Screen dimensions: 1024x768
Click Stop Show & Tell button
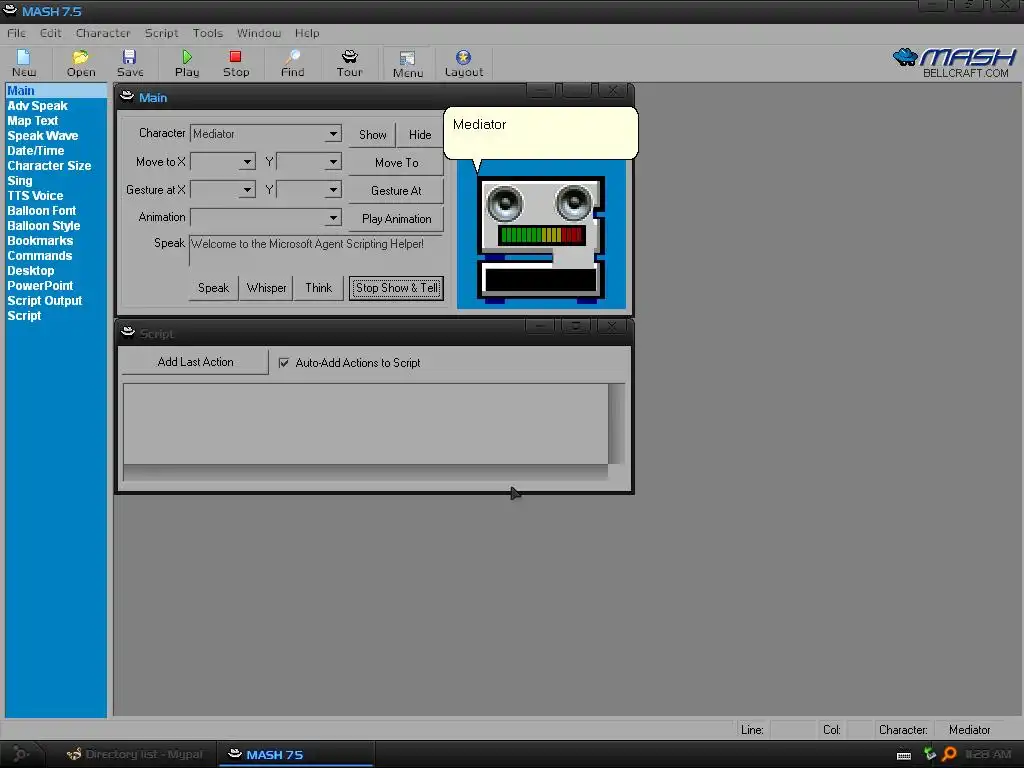tap(396, 288)
